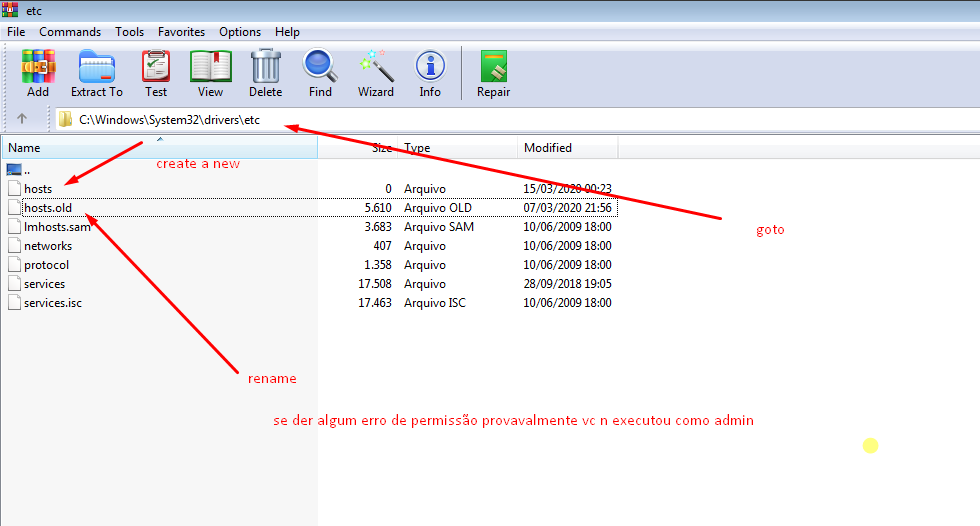Image resolution: width=980 pixels, height=526 pixels.
Task: Click the type 'Arquivo ISC' cell
Action: pyautogui.click(x=435, y=303)
